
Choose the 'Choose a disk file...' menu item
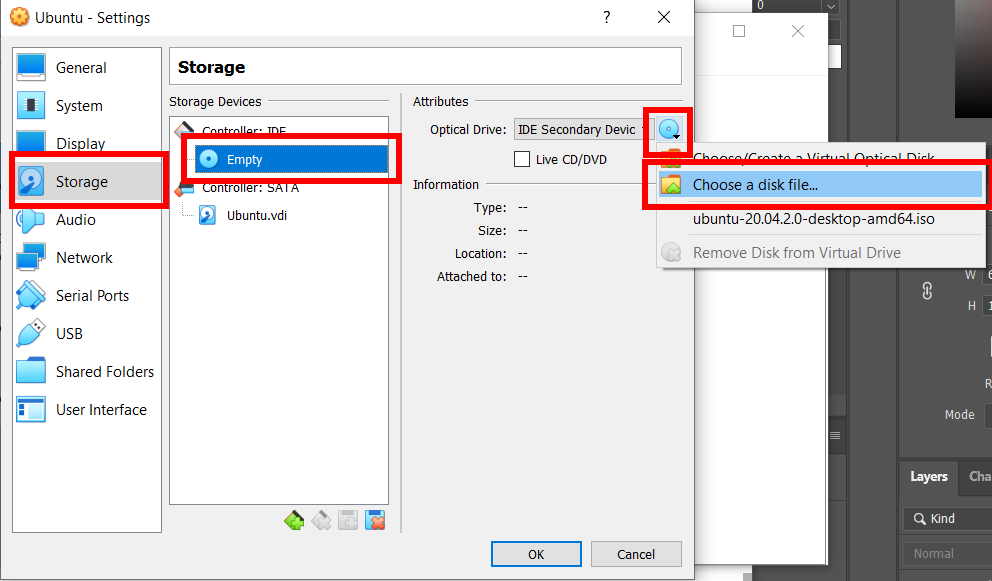[x=820, y=185]
